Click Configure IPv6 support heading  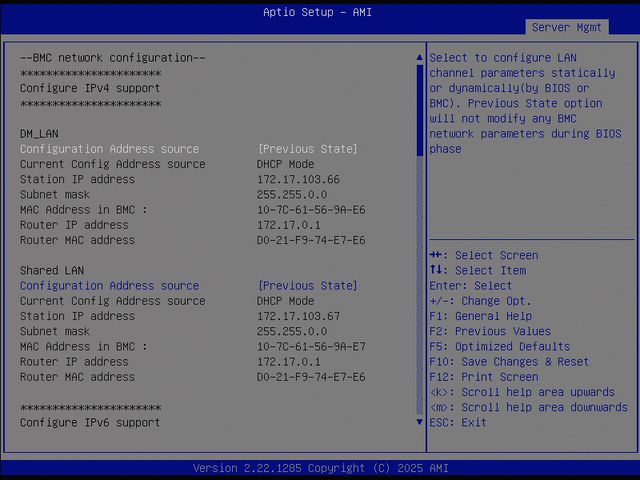click(x=90, y=422)
